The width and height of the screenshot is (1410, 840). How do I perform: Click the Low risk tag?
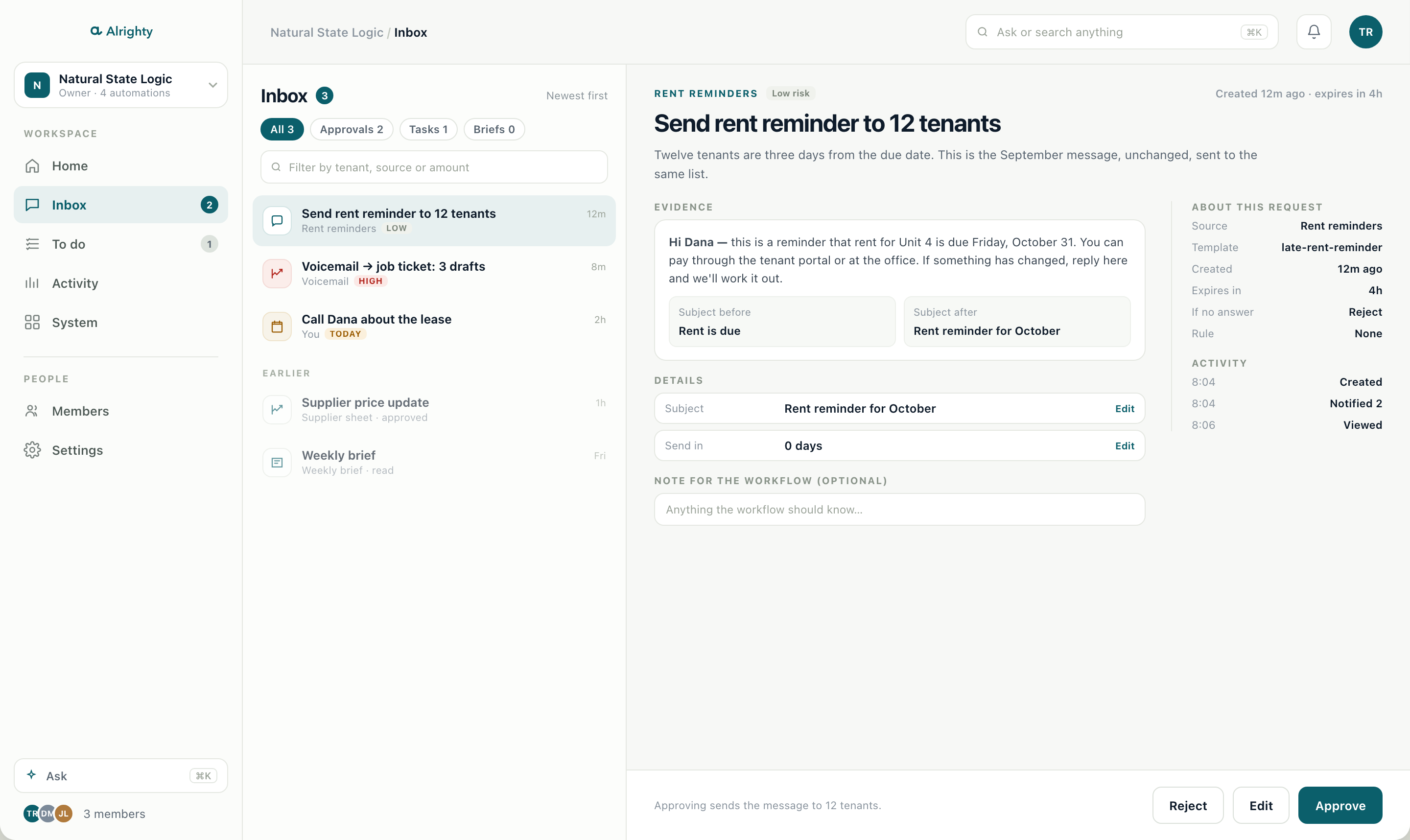coord(790,93)
